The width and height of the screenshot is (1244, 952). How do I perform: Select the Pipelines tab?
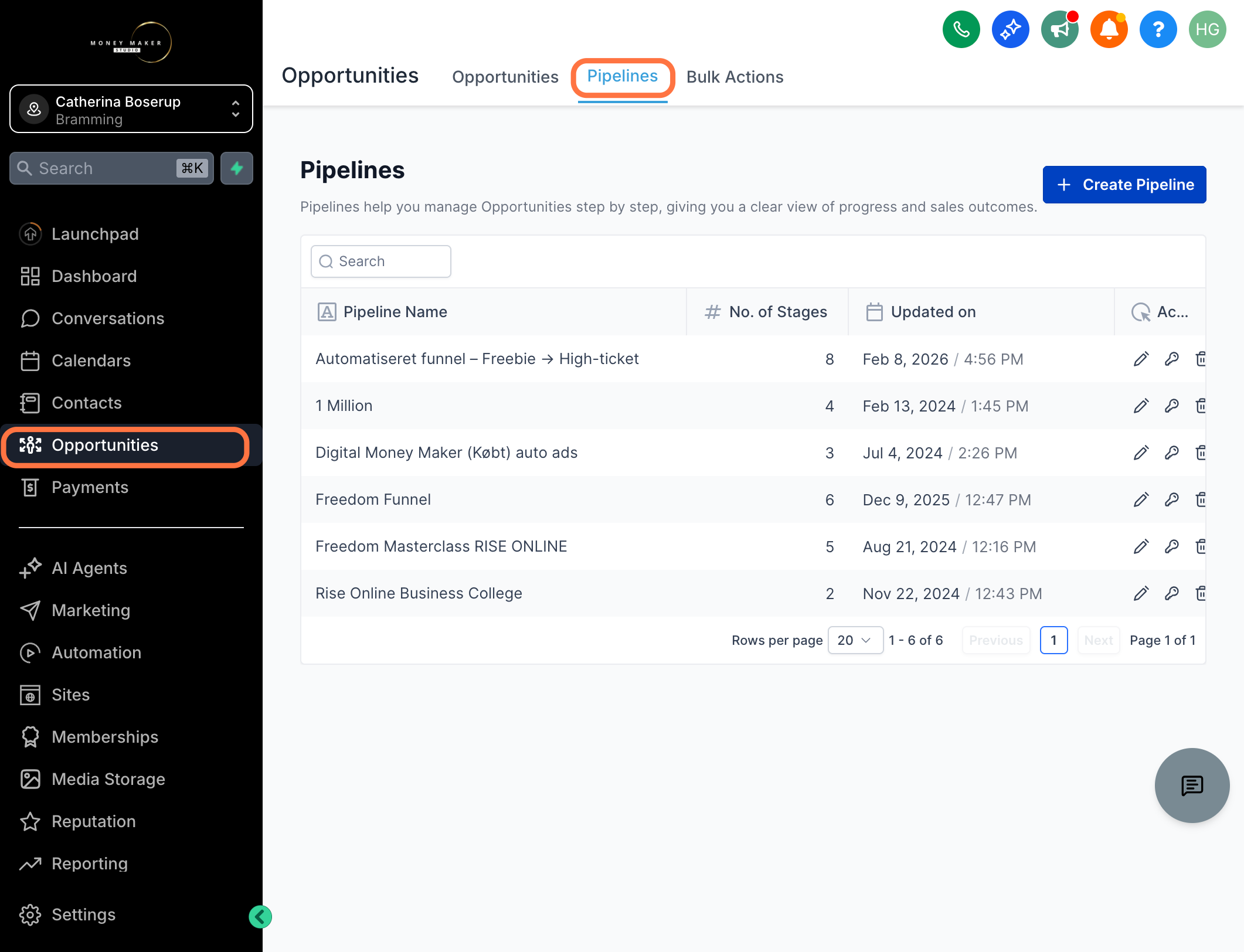point(622,76)
